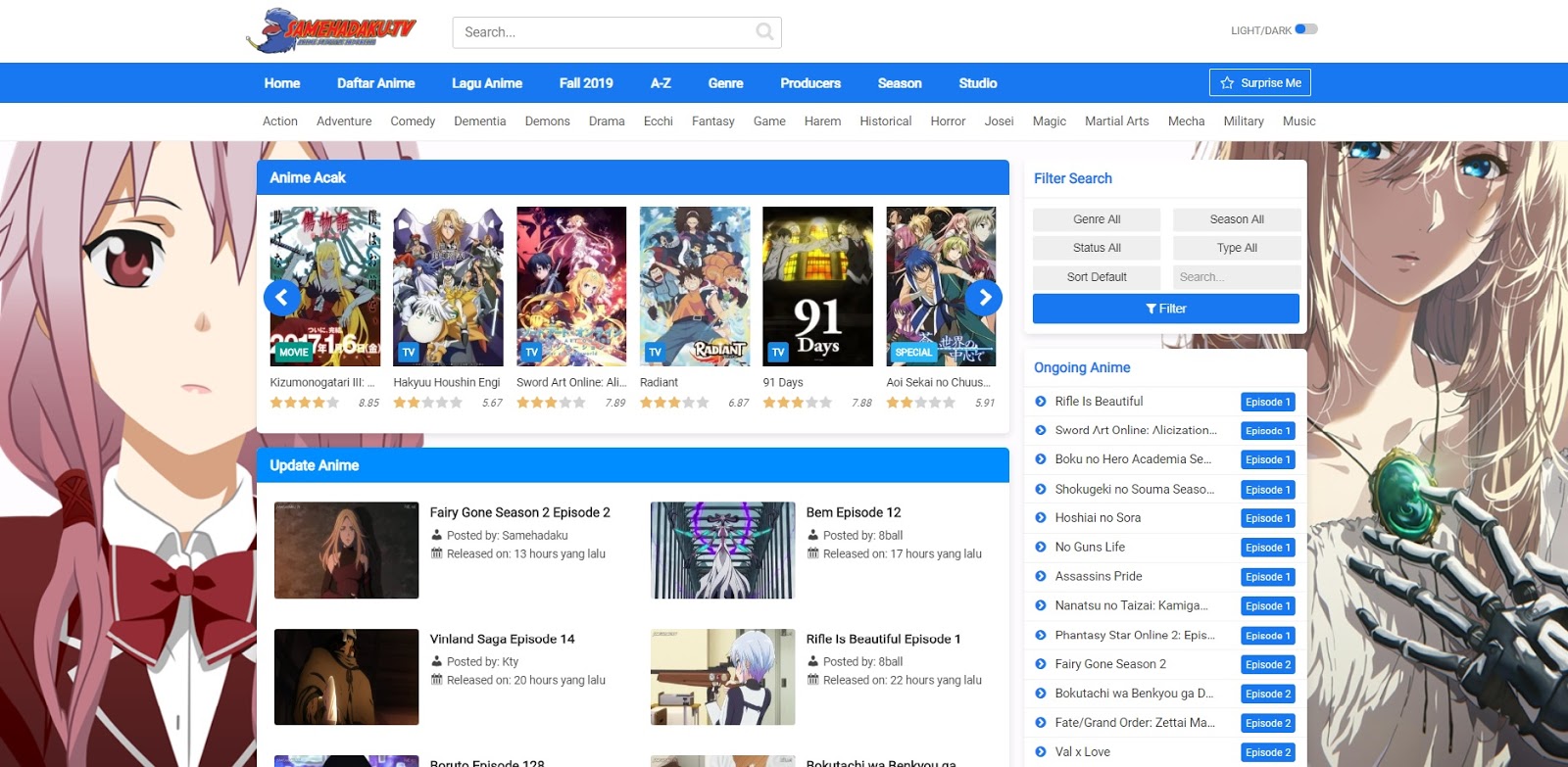
Task: Open the Genre All dropdown
Action: coord(1097,219)
